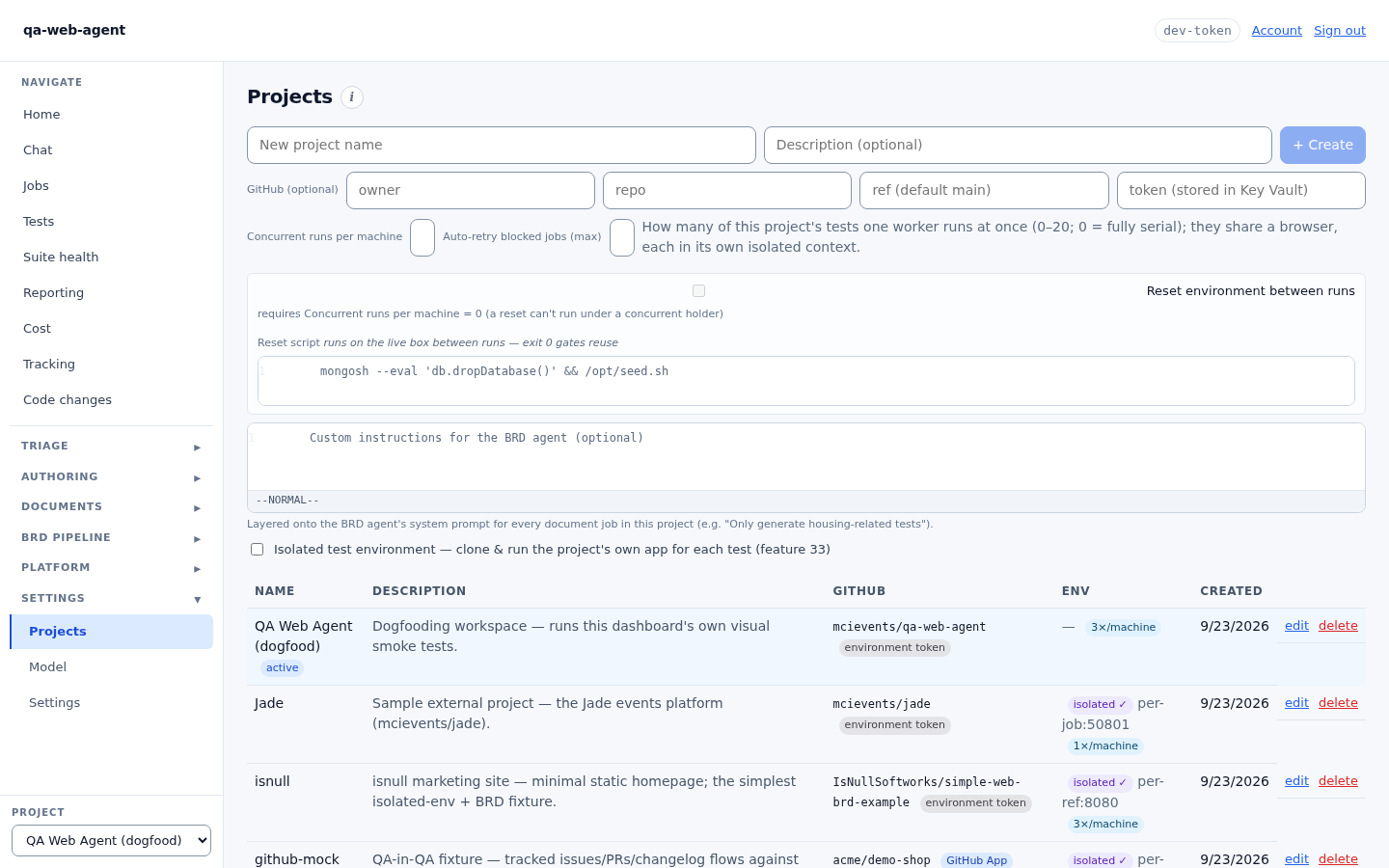This screenshot has width=1389, height=868.
Task: Go to Home in sidebar
Action: tap(112, 115)
